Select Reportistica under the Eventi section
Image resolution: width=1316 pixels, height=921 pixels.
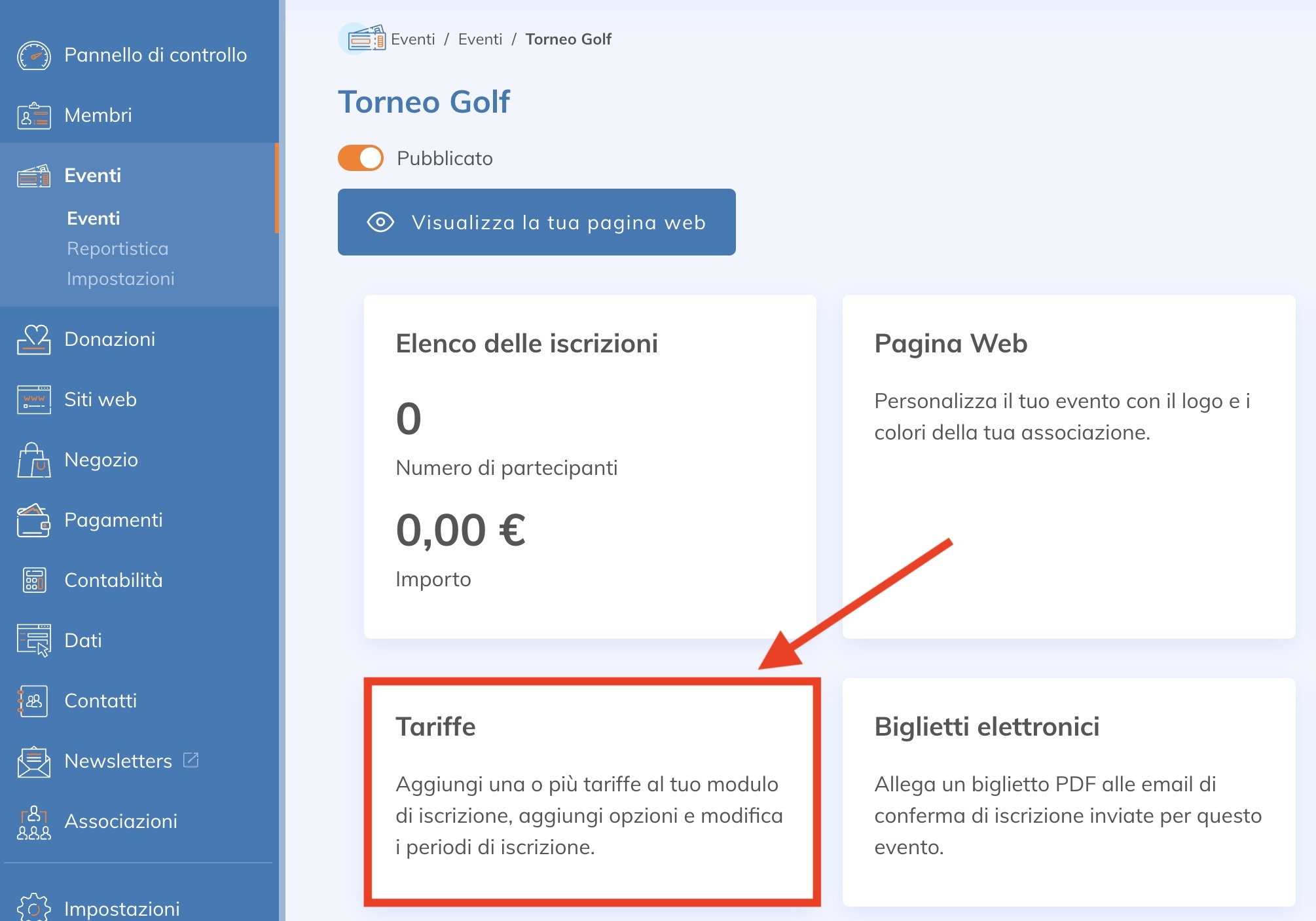click(117, 248)
